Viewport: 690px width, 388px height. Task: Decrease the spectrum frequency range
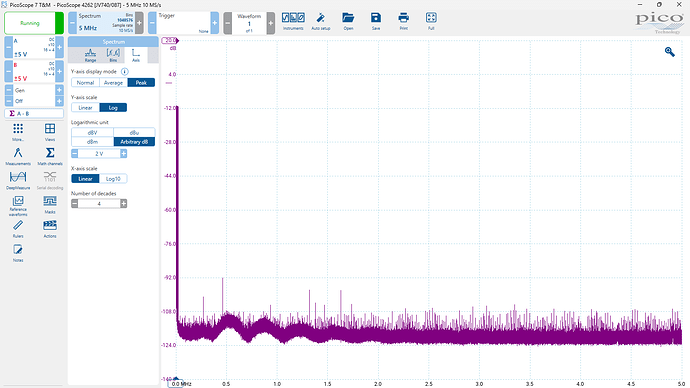[x=73, y=23]
